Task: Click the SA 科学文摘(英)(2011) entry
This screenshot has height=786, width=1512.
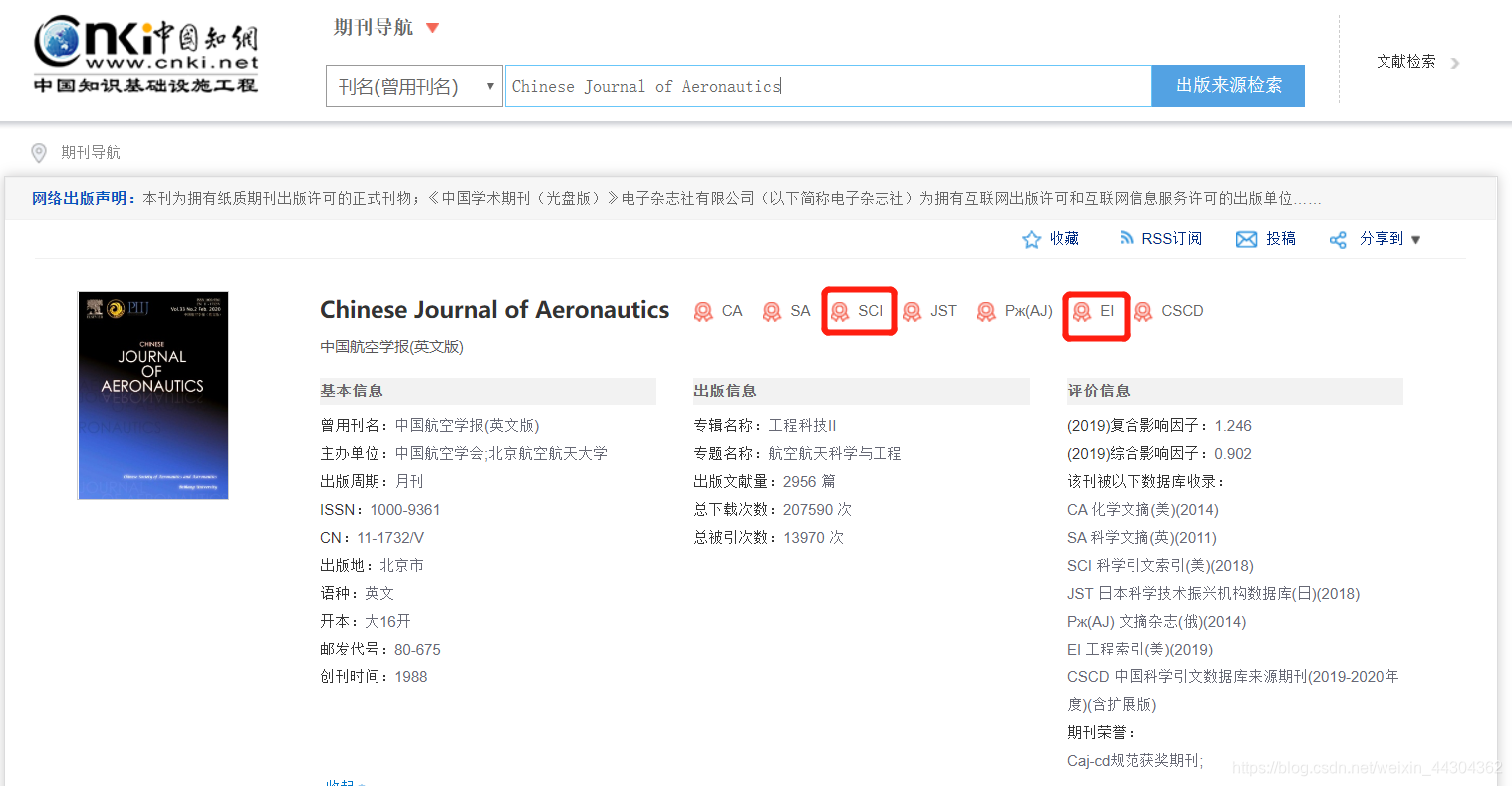Action: [1141, 538]
